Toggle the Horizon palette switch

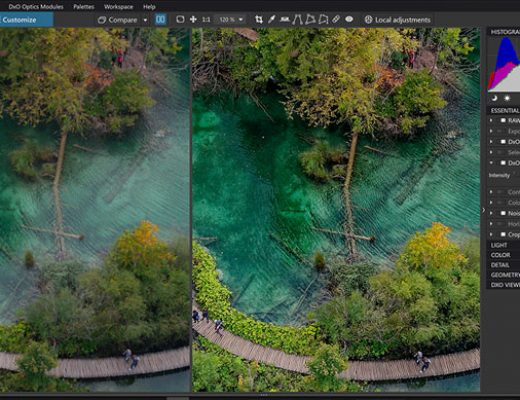pyautogui.click(x=500, y=224)
